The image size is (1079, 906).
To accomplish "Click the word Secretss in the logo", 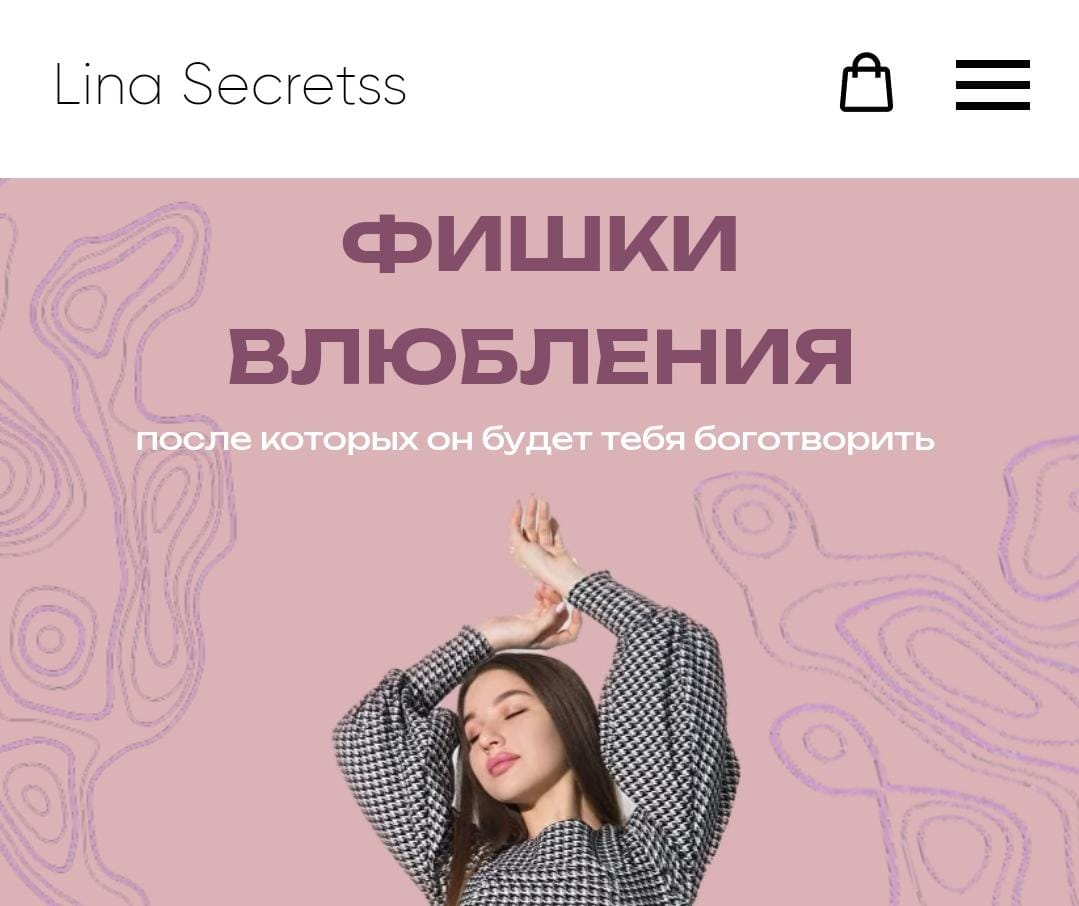I will 295,85.
